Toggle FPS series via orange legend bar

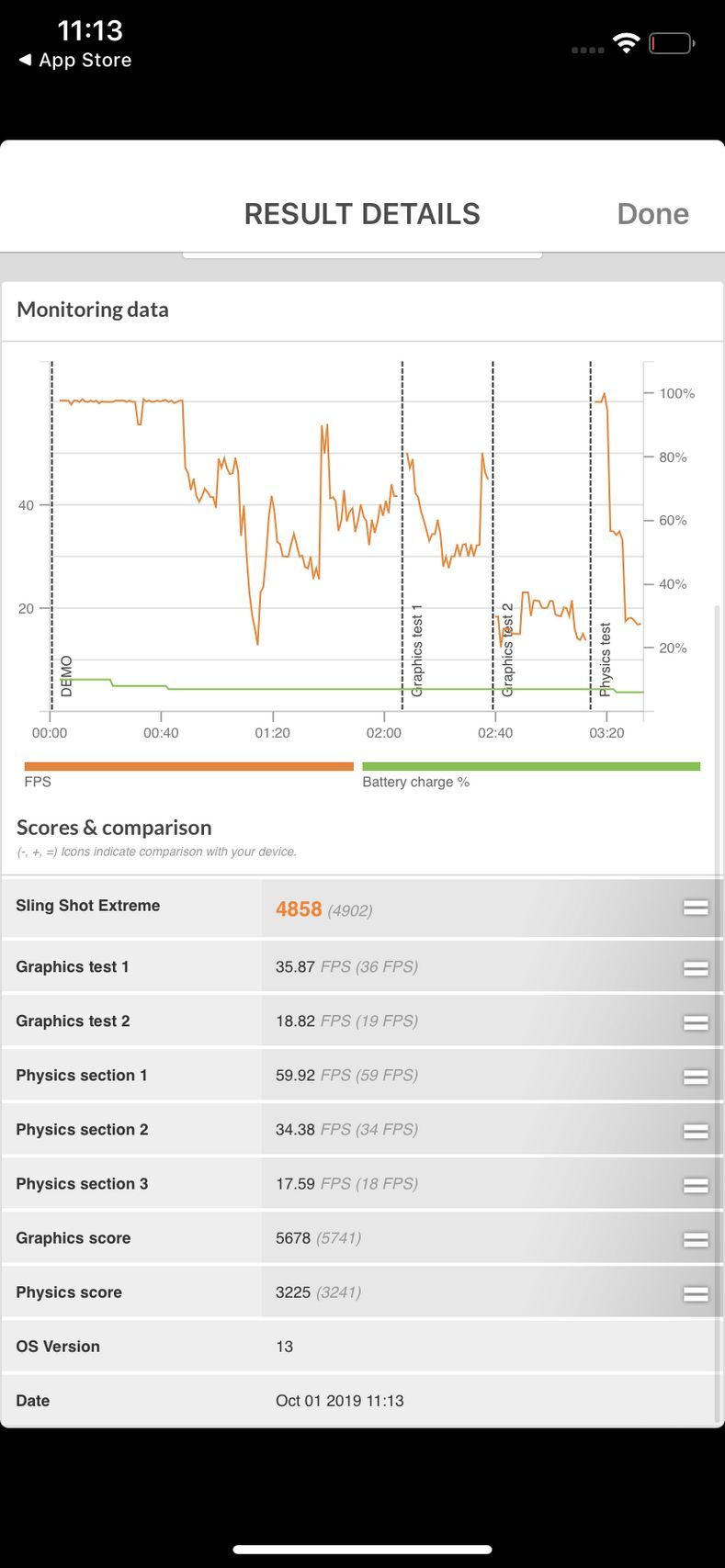188,766
